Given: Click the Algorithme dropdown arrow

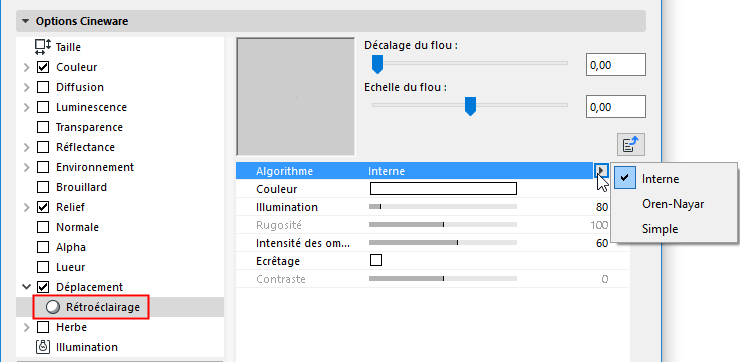Looking at the screenshot, I should (x=600, y=170).
